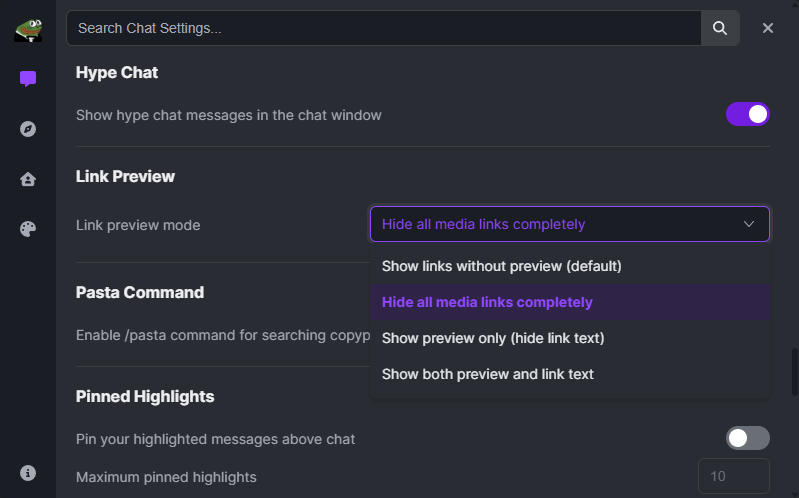Click the frog avatar icon in sidebar

28,30
